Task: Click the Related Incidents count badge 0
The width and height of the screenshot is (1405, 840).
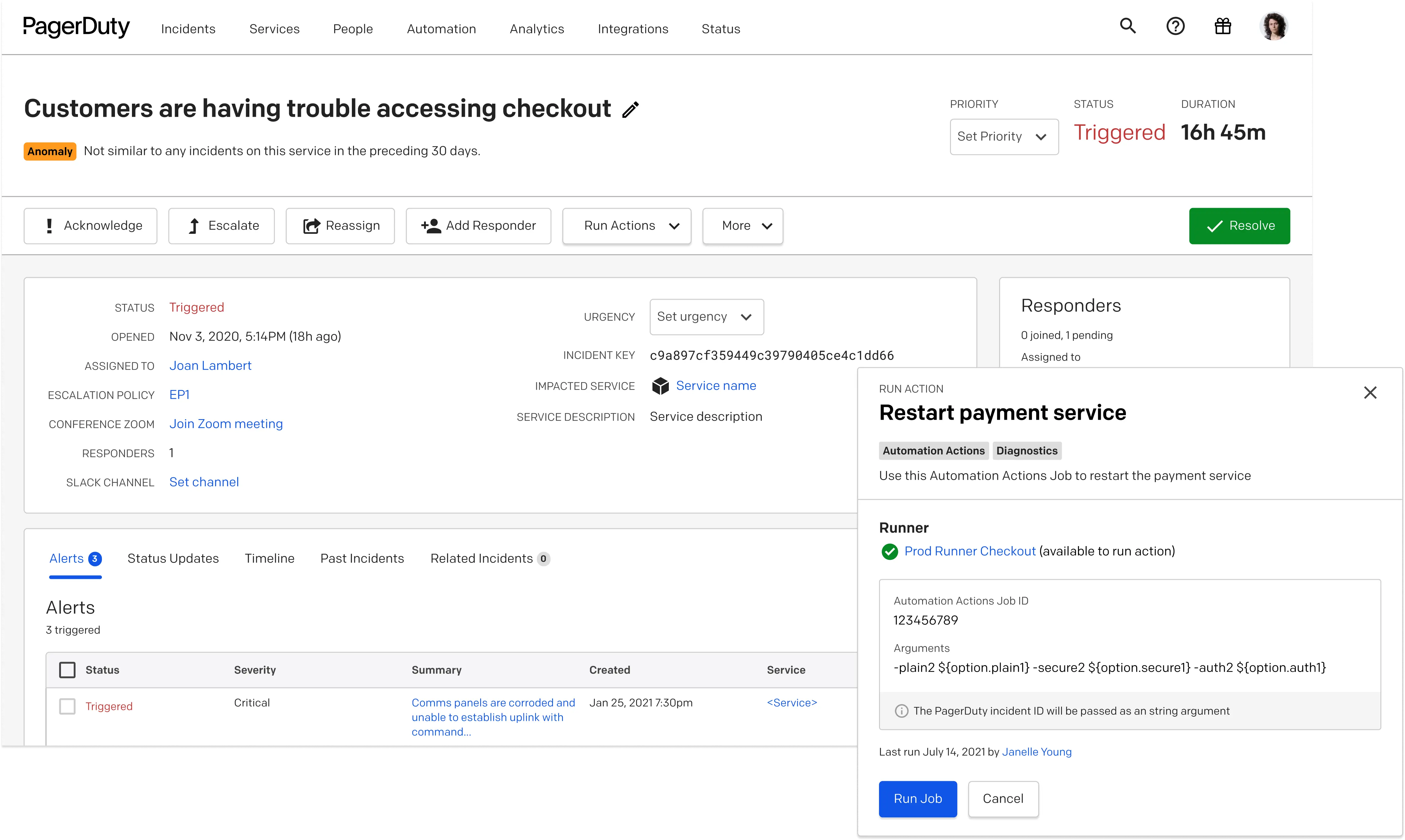Action: (x=543, y=559)
